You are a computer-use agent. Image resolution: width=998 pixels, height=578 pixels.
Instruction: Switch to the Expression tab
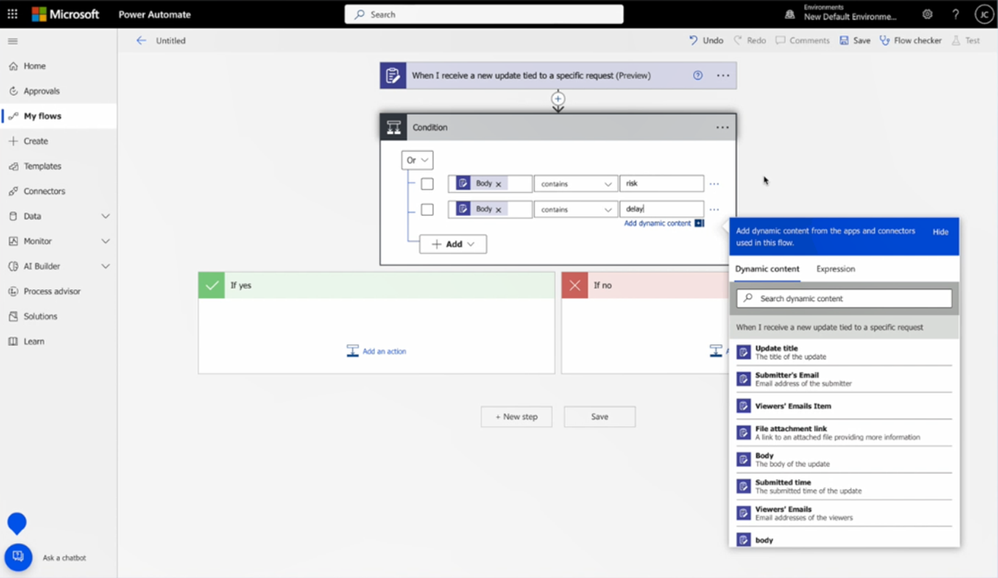click(836, 269)
